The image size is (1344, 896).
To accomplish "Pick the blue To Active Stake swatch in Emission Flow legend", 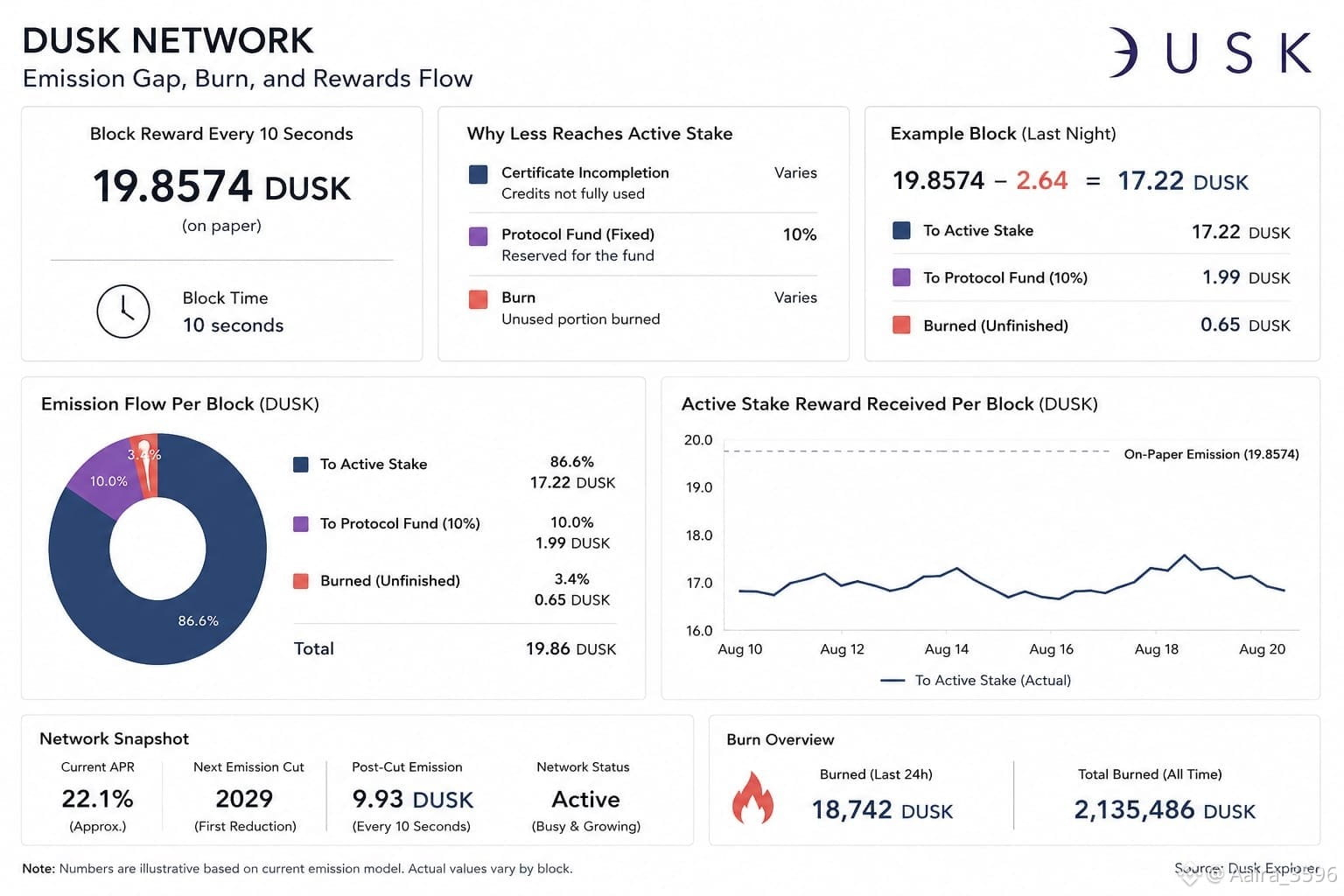I will [301, 465].
